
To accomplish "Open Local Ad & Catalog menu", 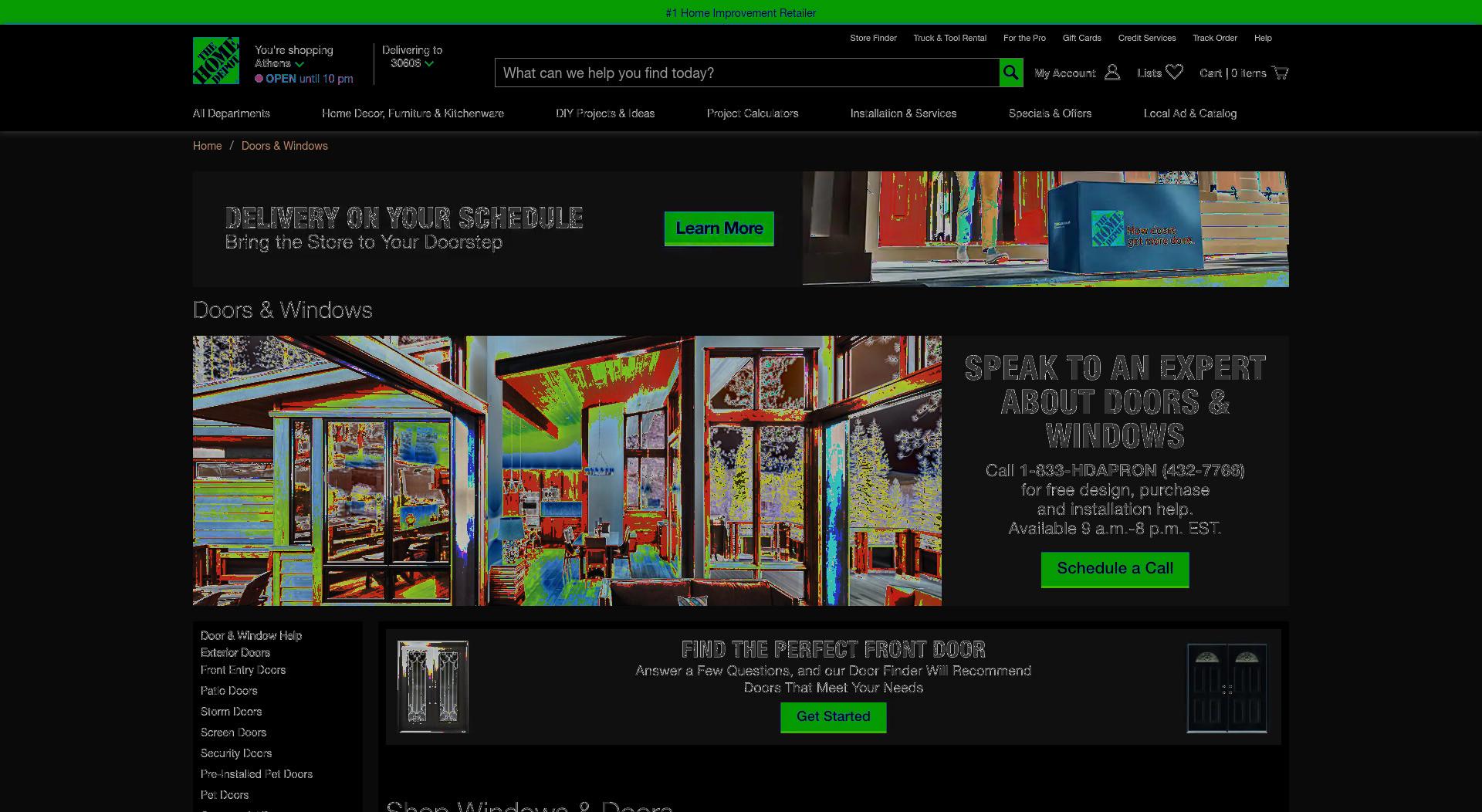I will coord(1189,113).
